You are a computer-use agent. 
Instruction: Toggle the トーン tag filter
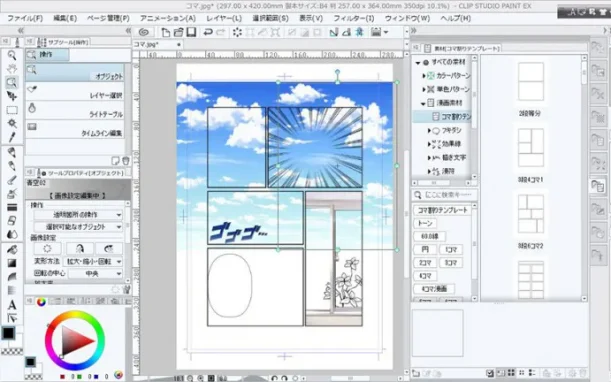[425, 223]
